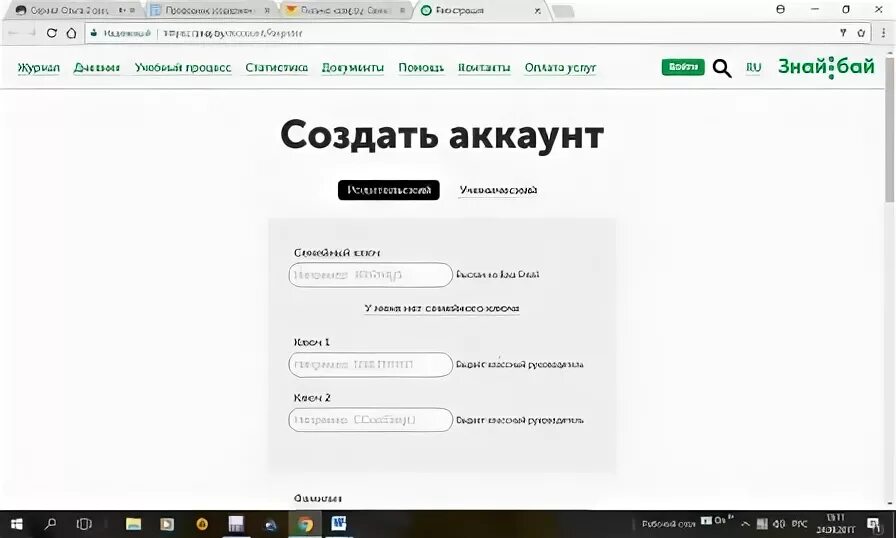Close the second browser tab
This screenshot has width=896, height=538.
coord(267,10)
